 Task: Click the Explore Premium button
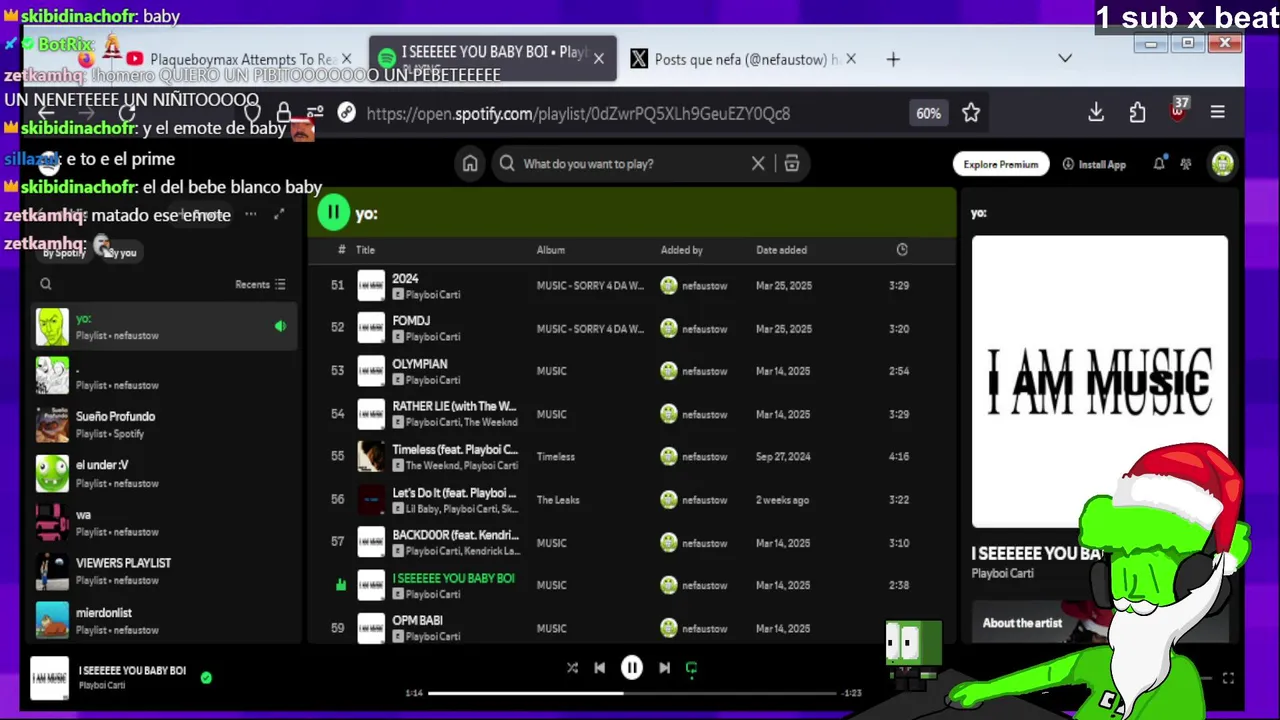[x=1001, y=164]
